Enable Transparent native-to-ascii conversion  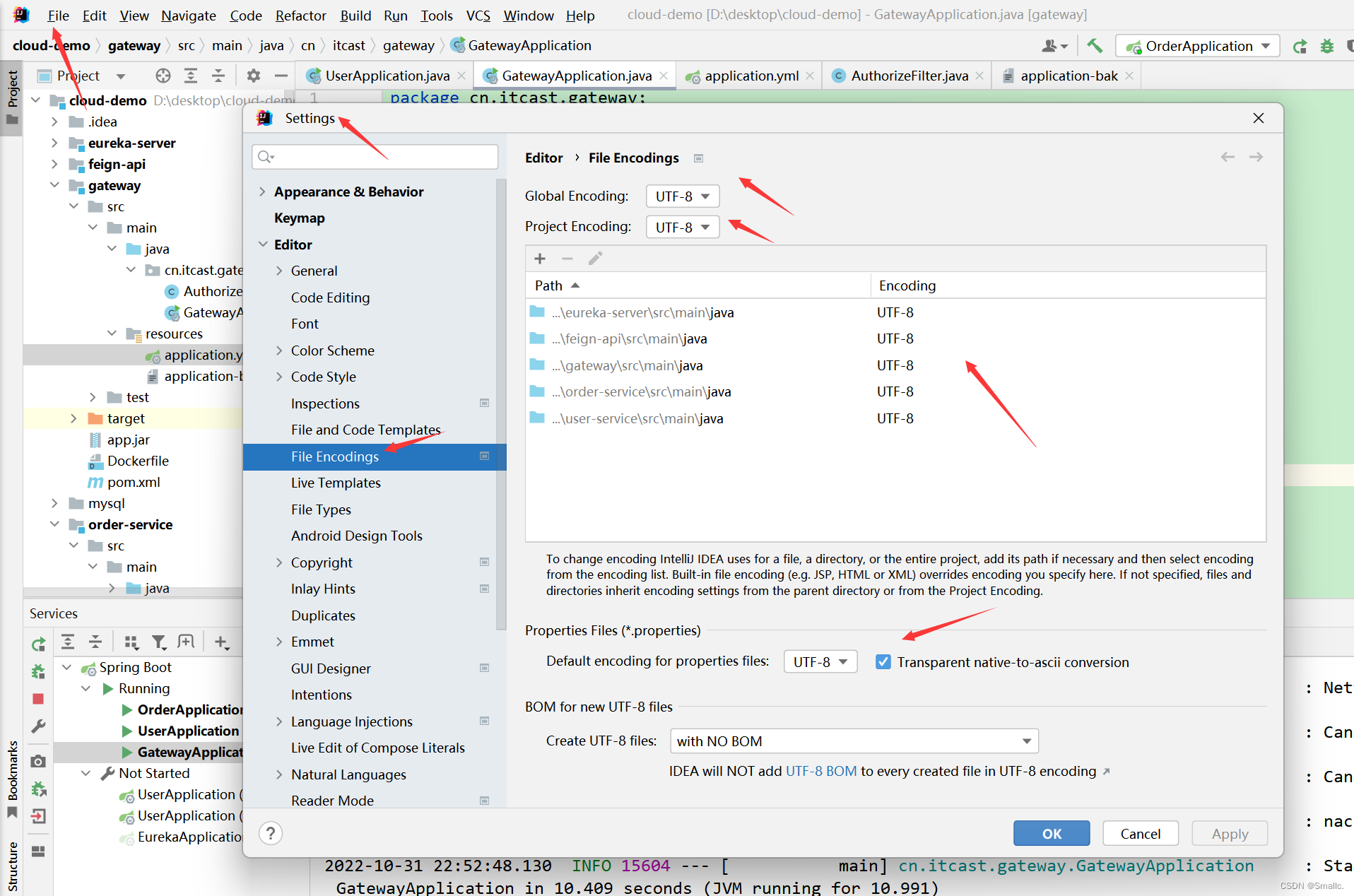click(x=883, y=661)
